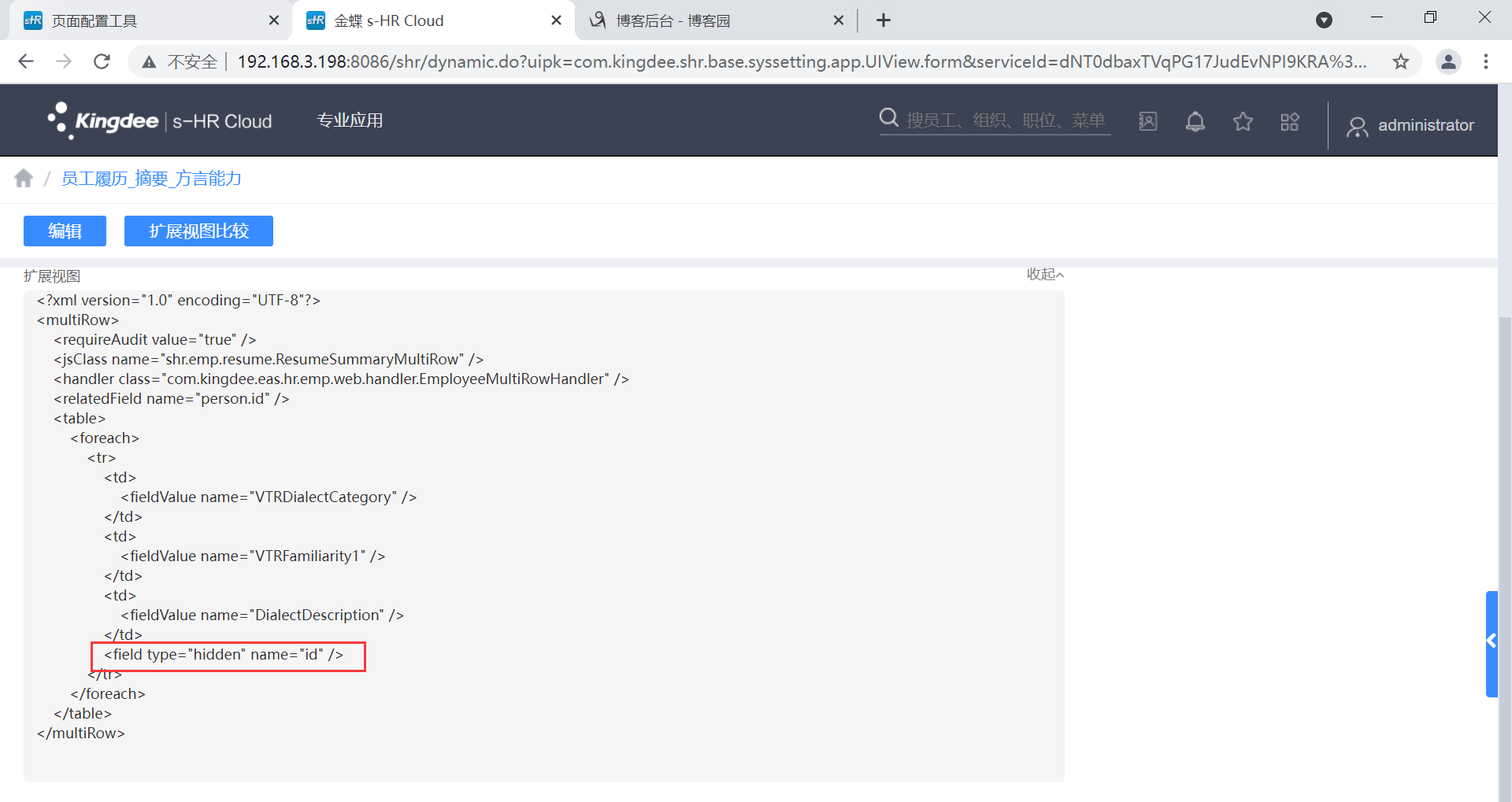
Task: Open a new browser tab
Action: 884,20
